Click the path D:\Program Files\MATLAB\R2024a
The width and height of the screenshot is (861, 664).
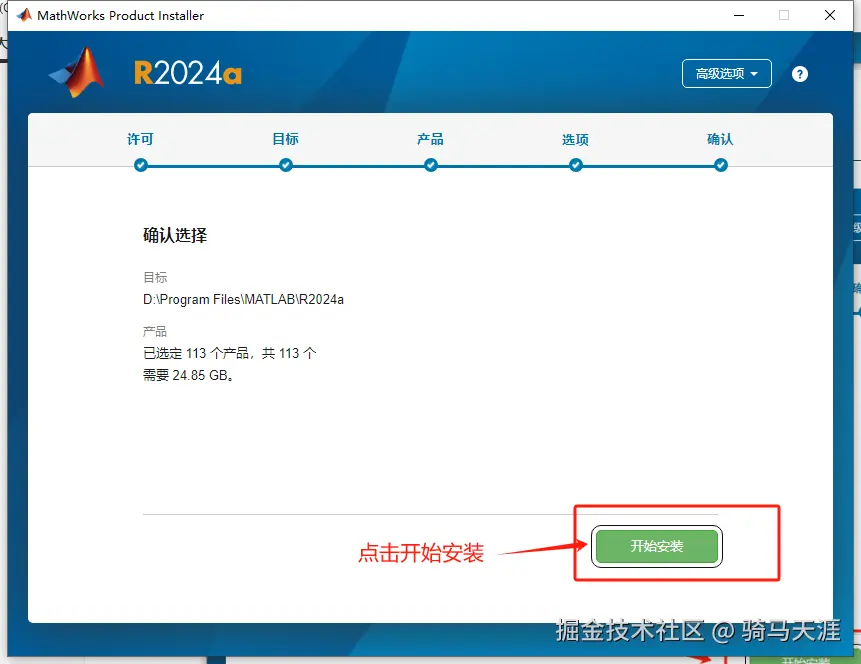[243, 300]
